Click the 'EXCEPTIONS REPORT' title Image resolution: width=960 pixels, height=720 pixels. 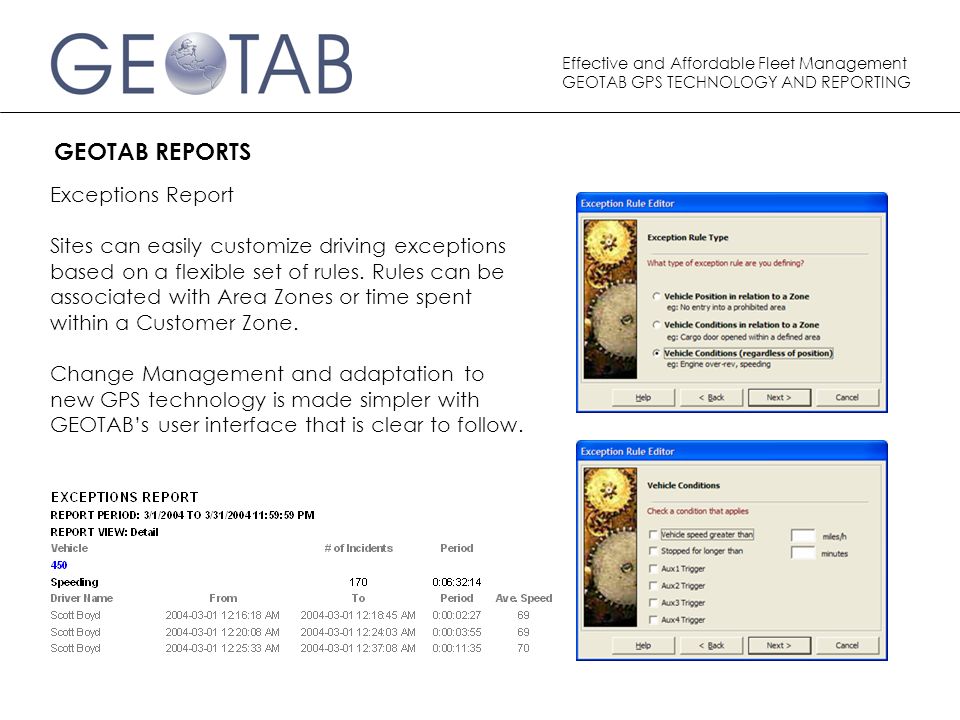[x=124, y=497]
